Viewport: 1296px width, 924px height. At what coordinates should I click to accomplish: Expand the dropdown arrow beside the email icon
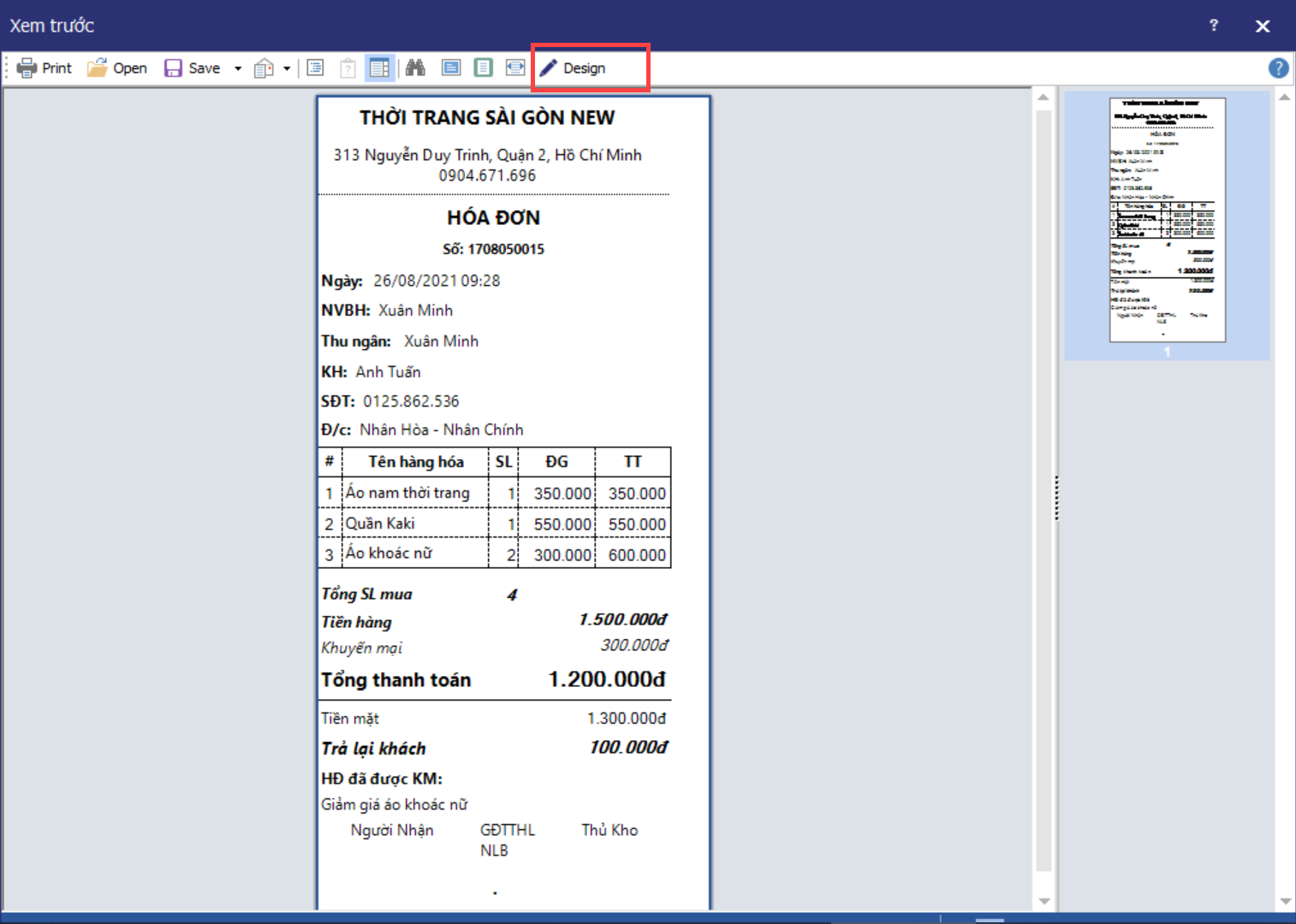point(287,68)
